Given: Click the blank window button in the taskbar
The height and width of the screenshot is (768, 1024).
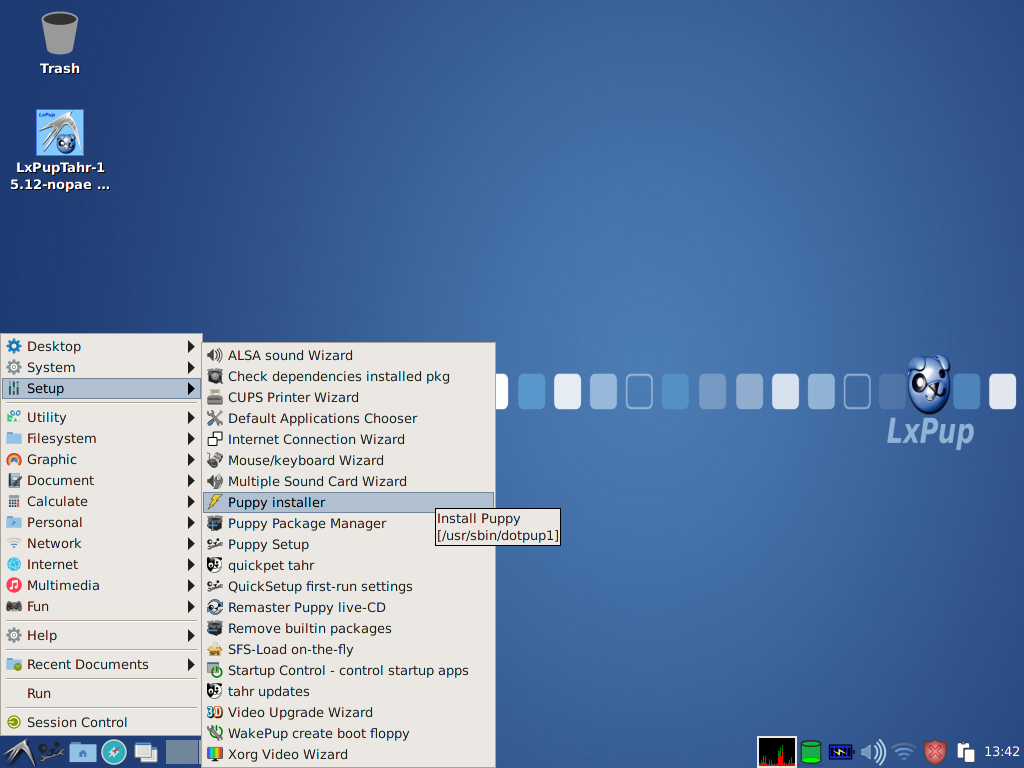Looking at the screenshot, I should pyautogui.click(x=182, y=752).
